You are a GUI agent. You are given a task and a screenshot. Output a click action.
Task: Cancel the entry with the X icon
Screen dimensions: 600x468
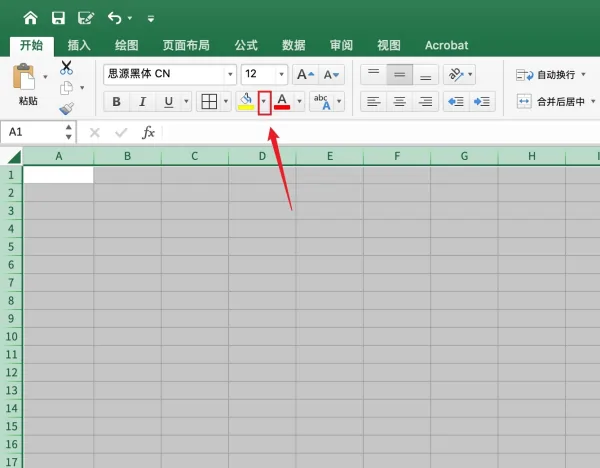coord(95,133)
